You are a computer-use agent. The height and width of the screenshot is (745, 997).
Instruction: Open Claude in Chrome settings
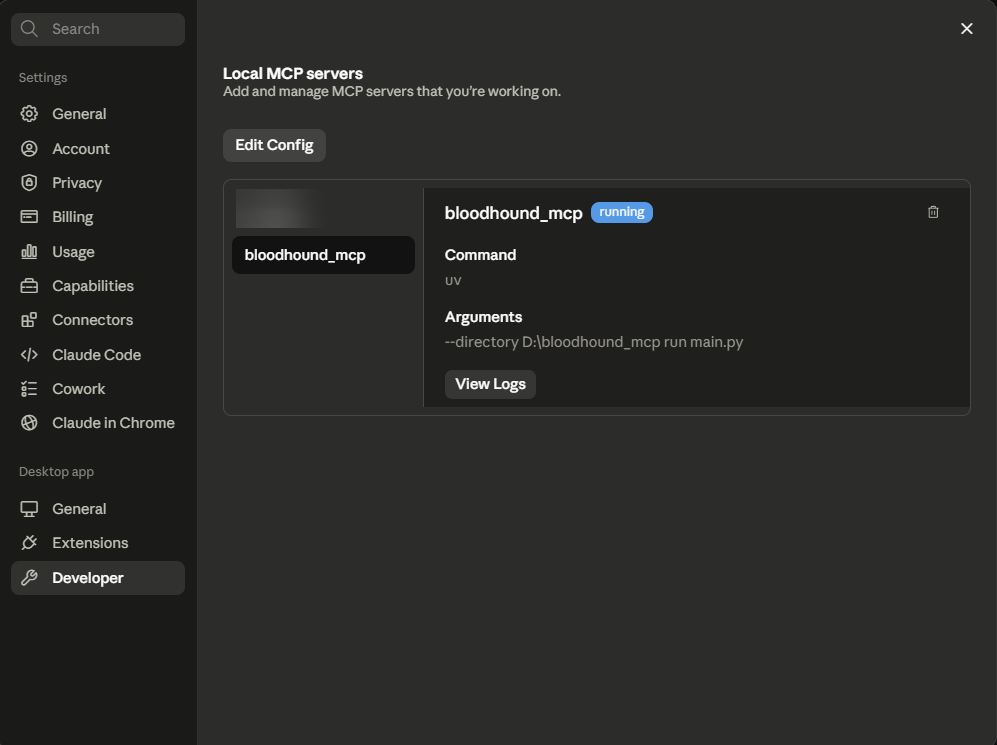[x=98, y=423]
